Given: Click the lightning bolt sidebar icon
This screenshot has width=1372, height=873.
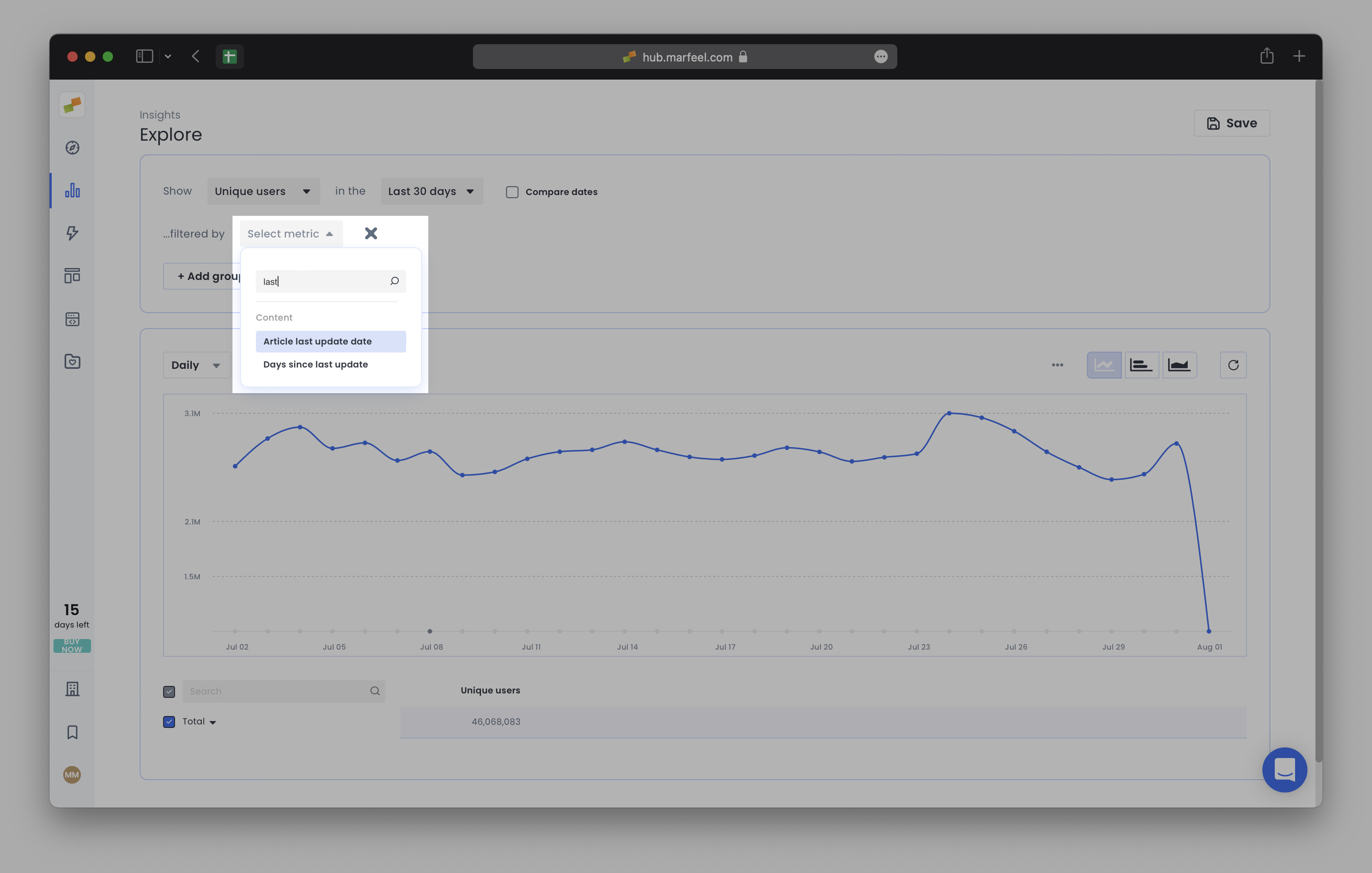Looking at the screenshot, I should [x=72, y=233].
